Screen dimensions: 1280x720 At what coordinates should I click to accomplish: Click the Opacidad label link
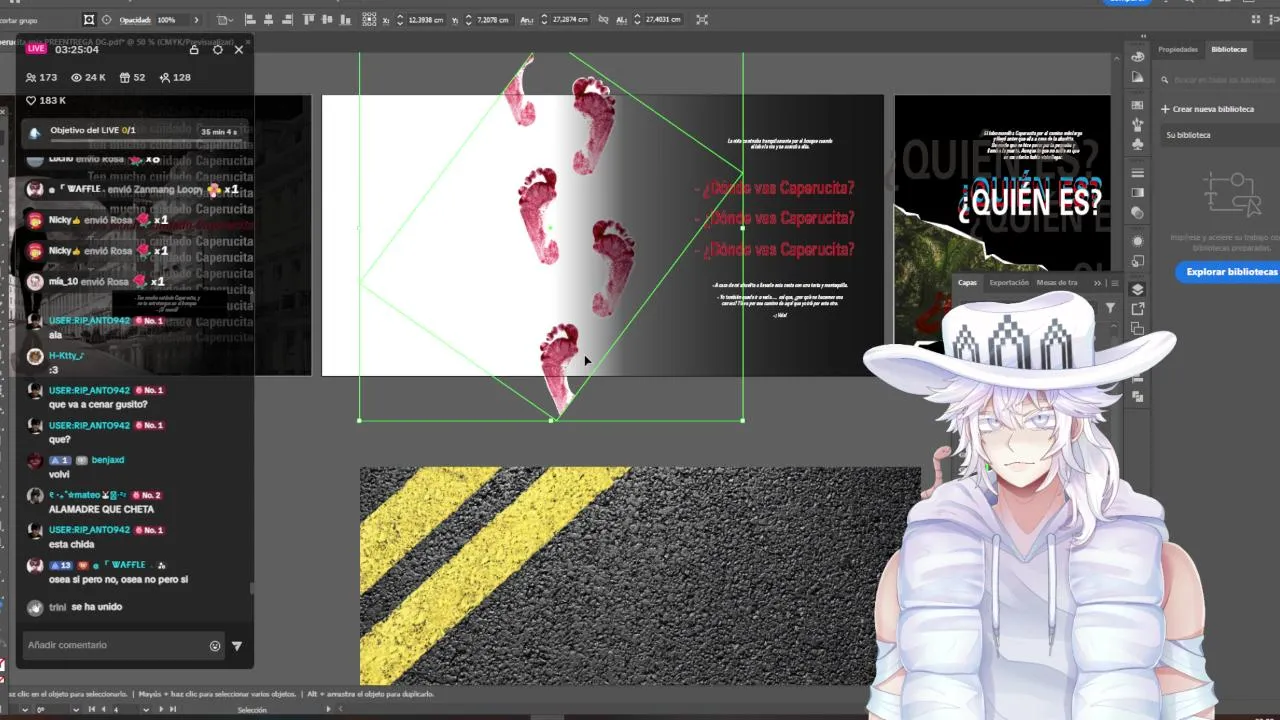(x=134, y=20)
